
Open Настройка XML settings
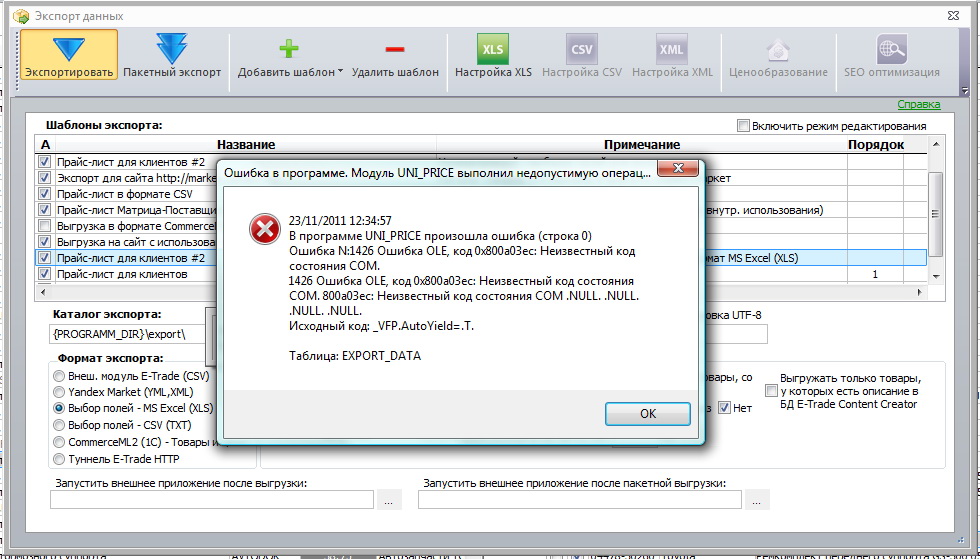click(672, 54)
